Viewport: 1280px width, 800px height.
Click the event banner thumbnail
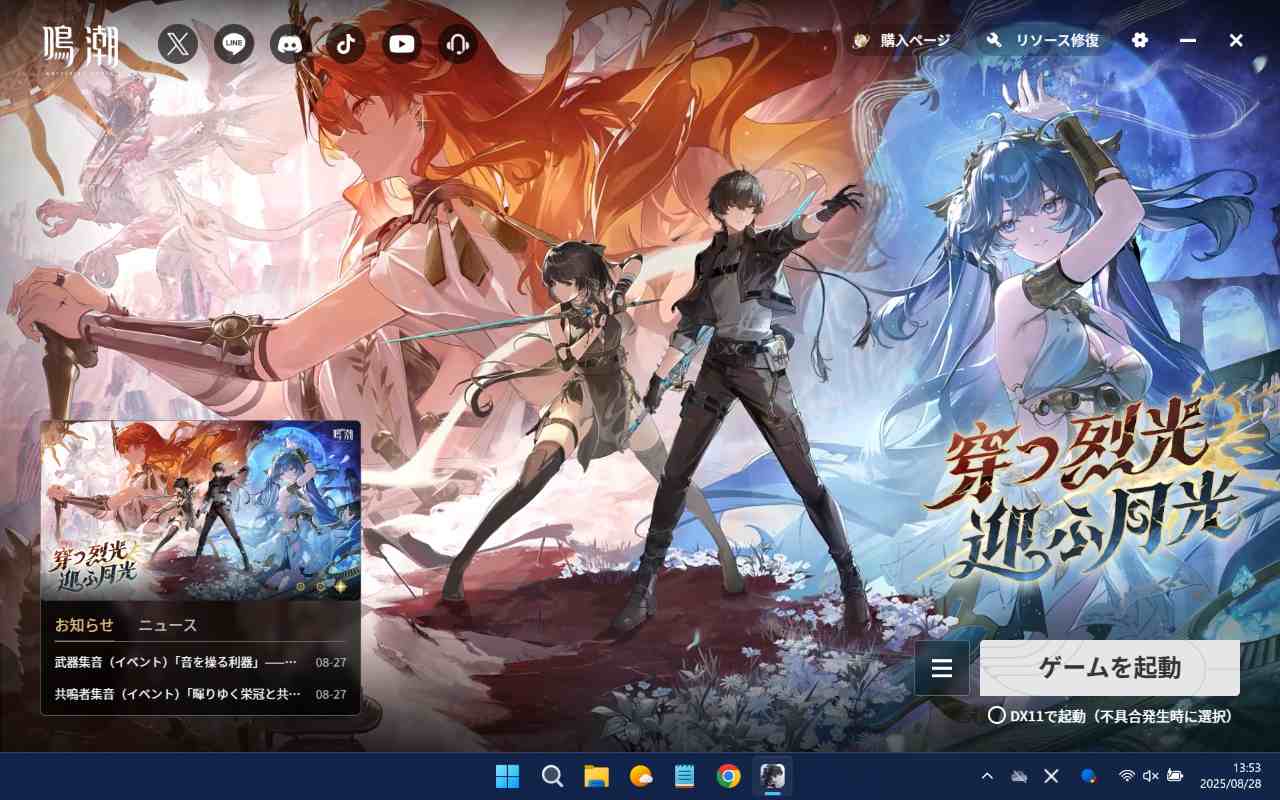click(200, 510)
